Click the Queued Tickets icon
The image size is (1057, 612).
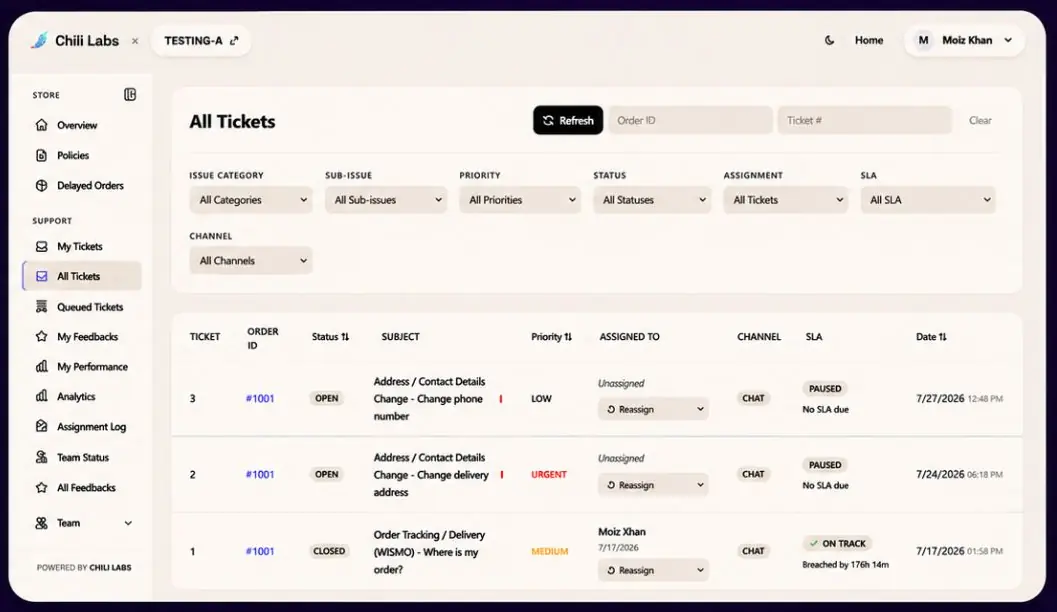click(x=42, y=307)
